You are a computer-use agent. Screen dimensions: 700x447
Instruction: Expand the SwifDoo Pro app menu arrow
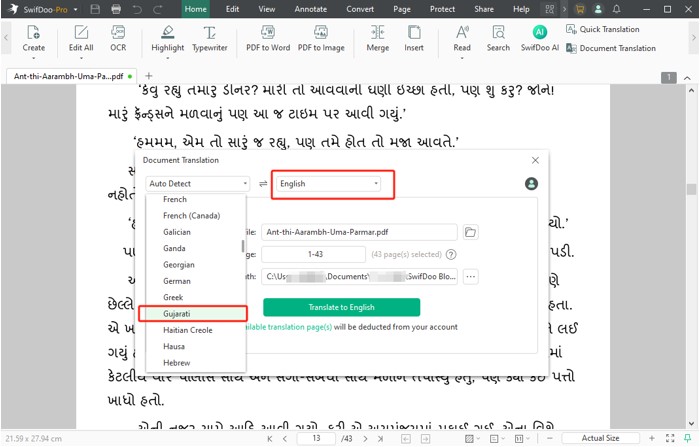75,9
